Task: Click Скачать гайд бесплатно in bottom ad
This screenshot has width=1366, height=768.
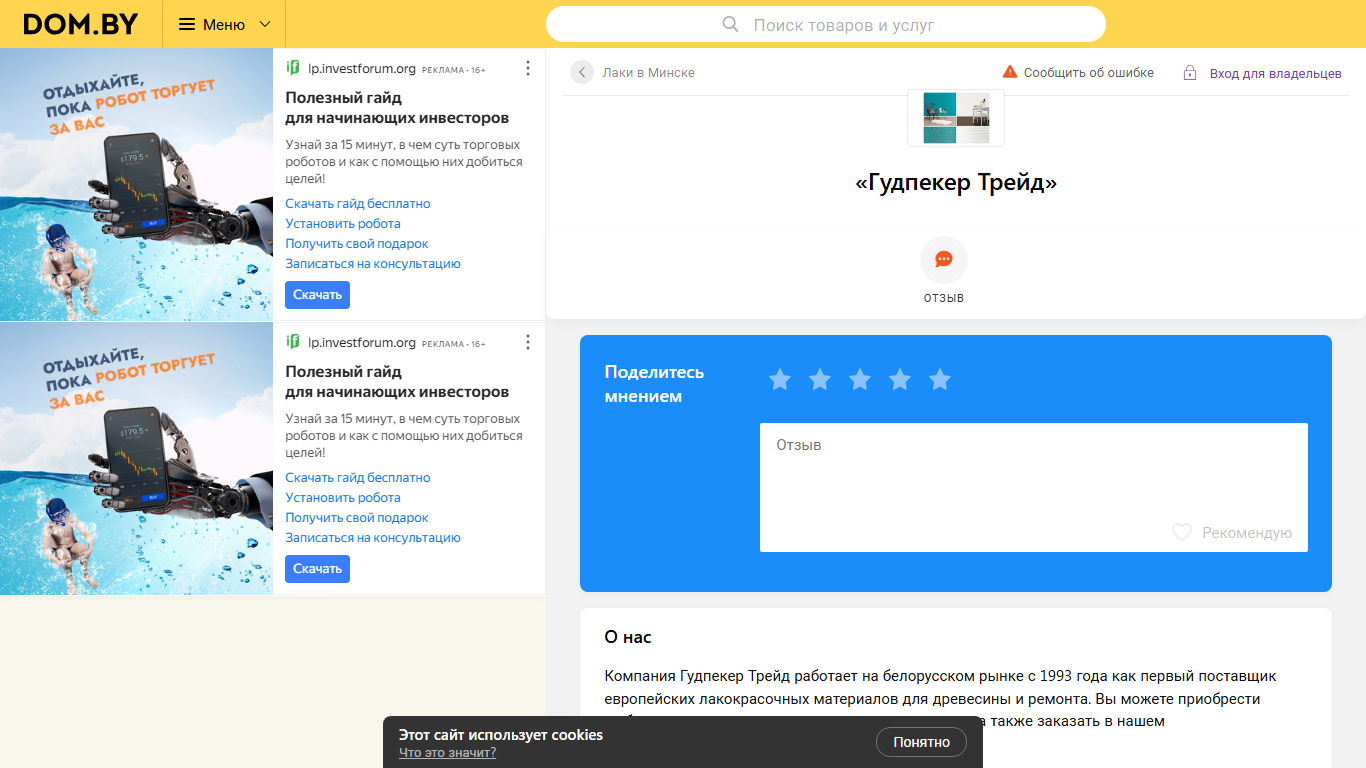Action: pos(358,477)
